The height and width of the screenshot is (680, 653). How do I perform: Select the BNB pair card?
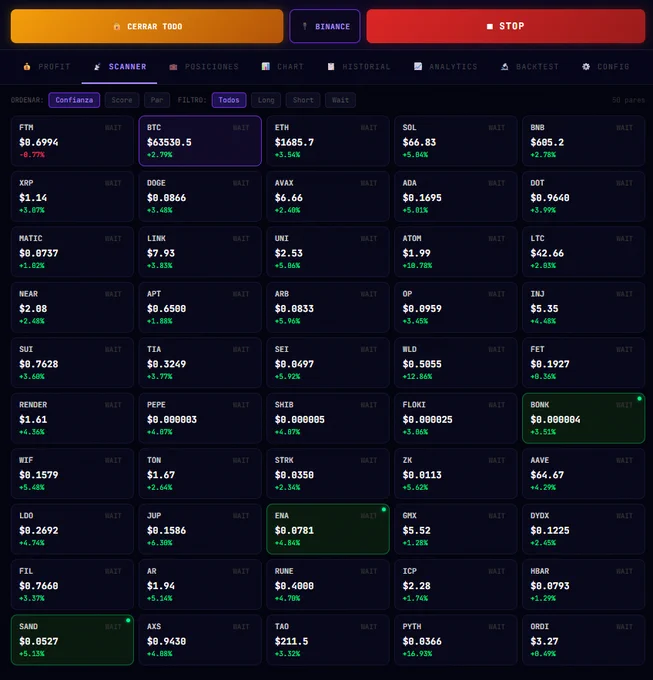pyautogui.click(x=584, y=141)
